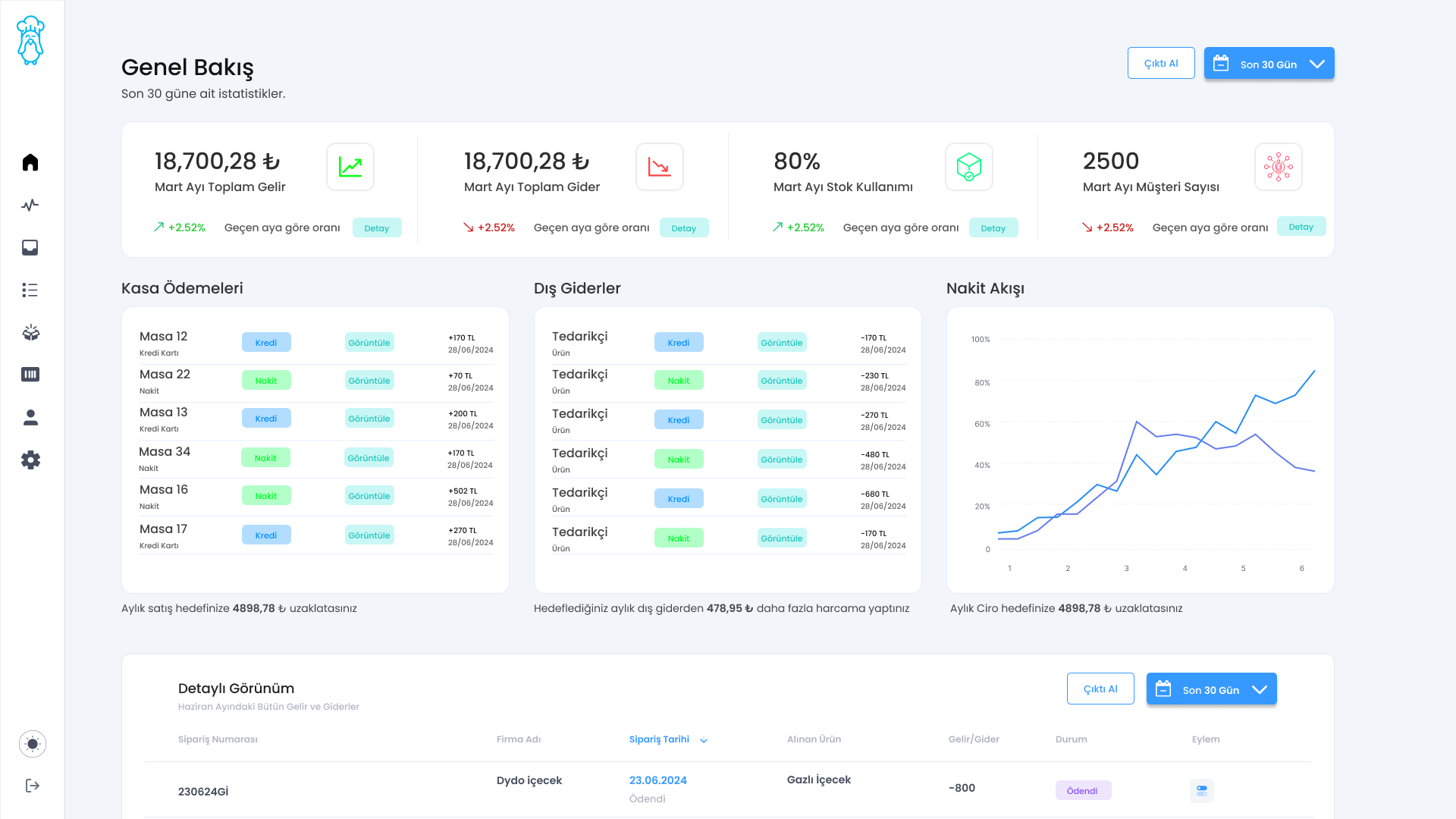Viewport: 1456px width, 819px height.
Task: Click calendar icon in top Son 30 Gün
Action: tap(1221, 64)
